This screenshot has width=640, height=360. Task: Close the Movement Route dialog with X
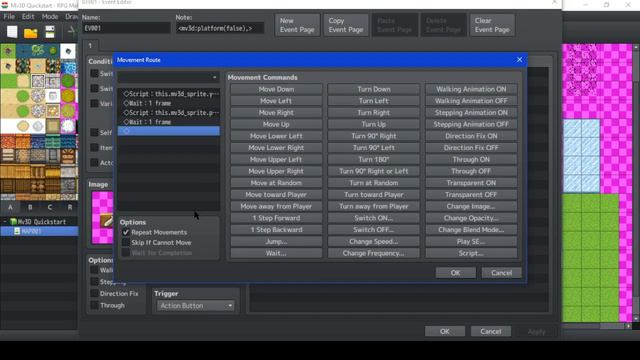[x=519, y=60]
